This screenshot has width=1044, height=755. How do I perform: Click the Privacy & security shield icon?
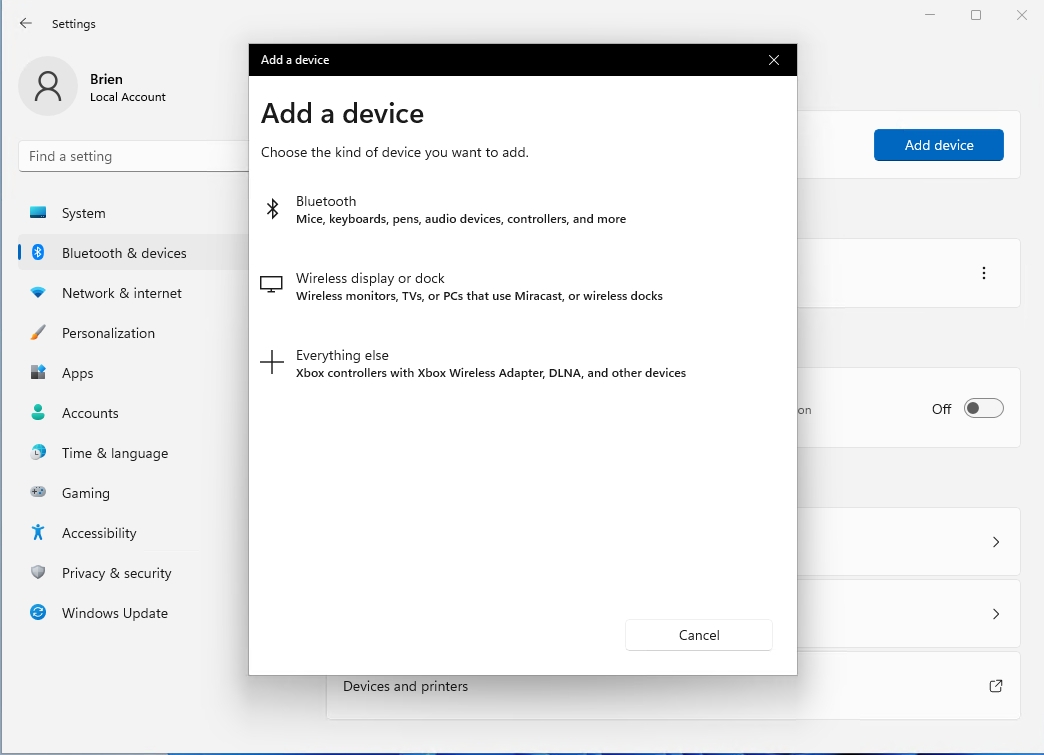(x=37, y=572)
